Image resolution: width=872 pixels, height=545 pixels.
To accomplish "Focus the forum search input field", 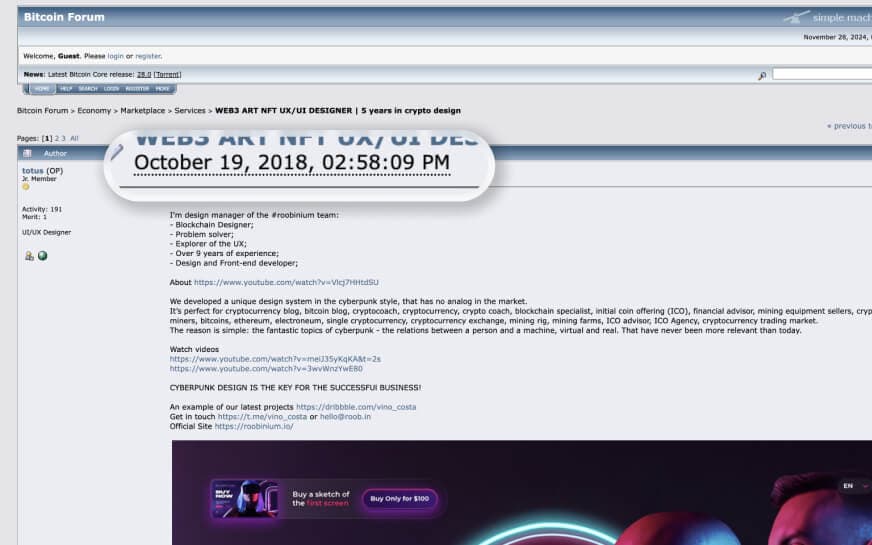I will [822, 74].
